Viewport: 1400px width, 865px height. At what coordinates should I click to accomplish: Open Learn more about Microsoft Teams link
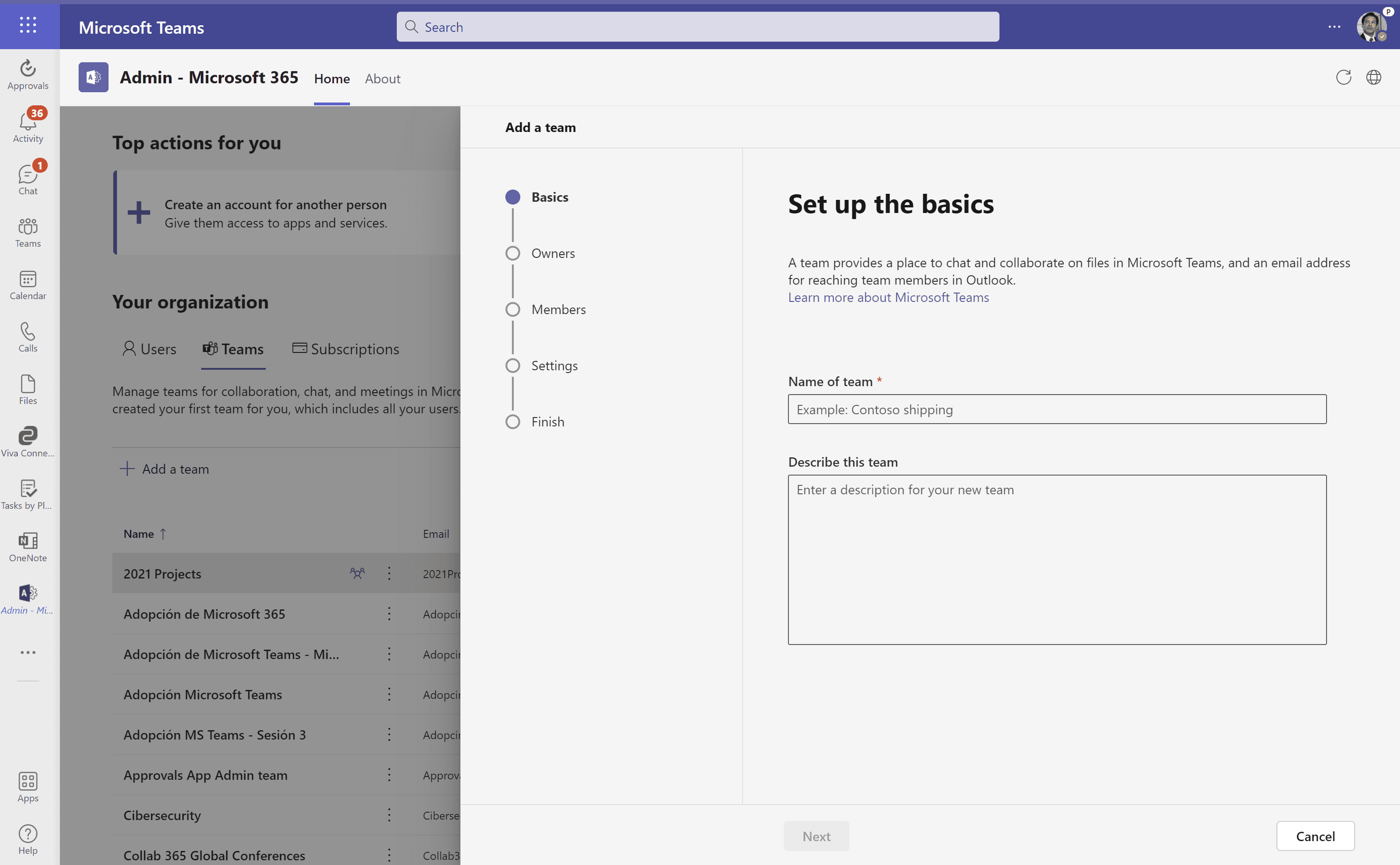(888, 298)
